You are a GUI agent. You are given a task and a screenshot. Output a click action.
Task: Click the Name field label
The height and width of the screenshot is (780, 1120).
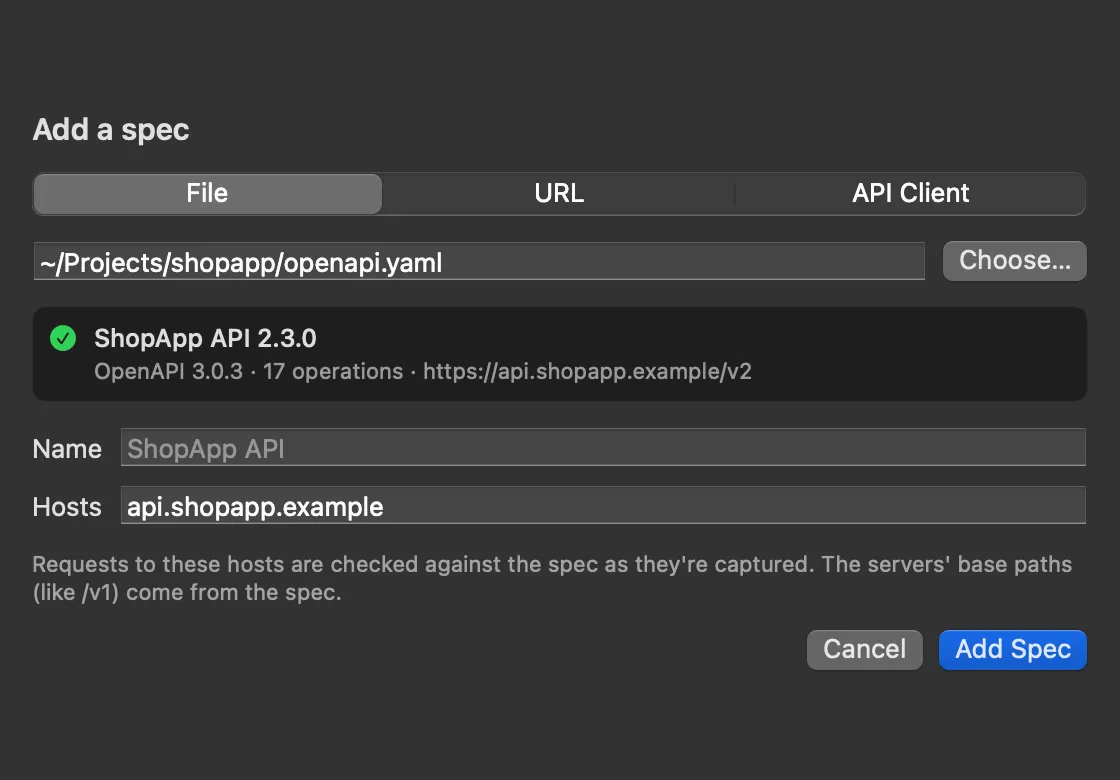[x=67, y=449]
